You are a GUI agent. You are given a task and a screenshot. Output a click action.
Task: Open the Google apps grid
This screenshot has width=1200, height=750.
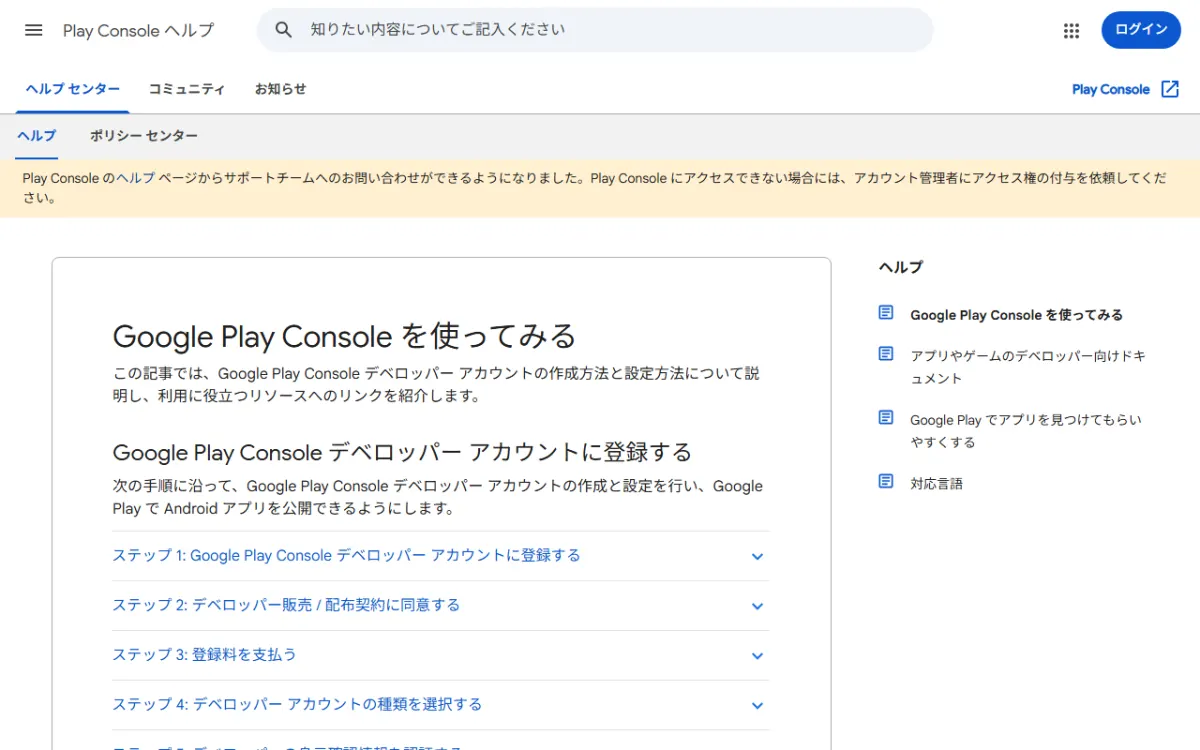click(x=1071, y=31)
